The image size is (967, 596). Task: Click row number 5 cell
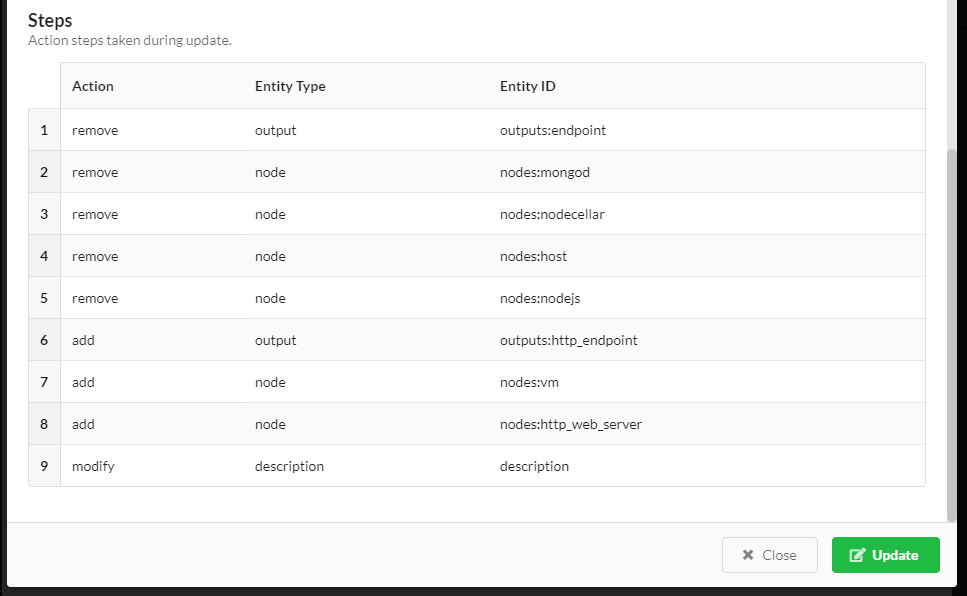44,298
